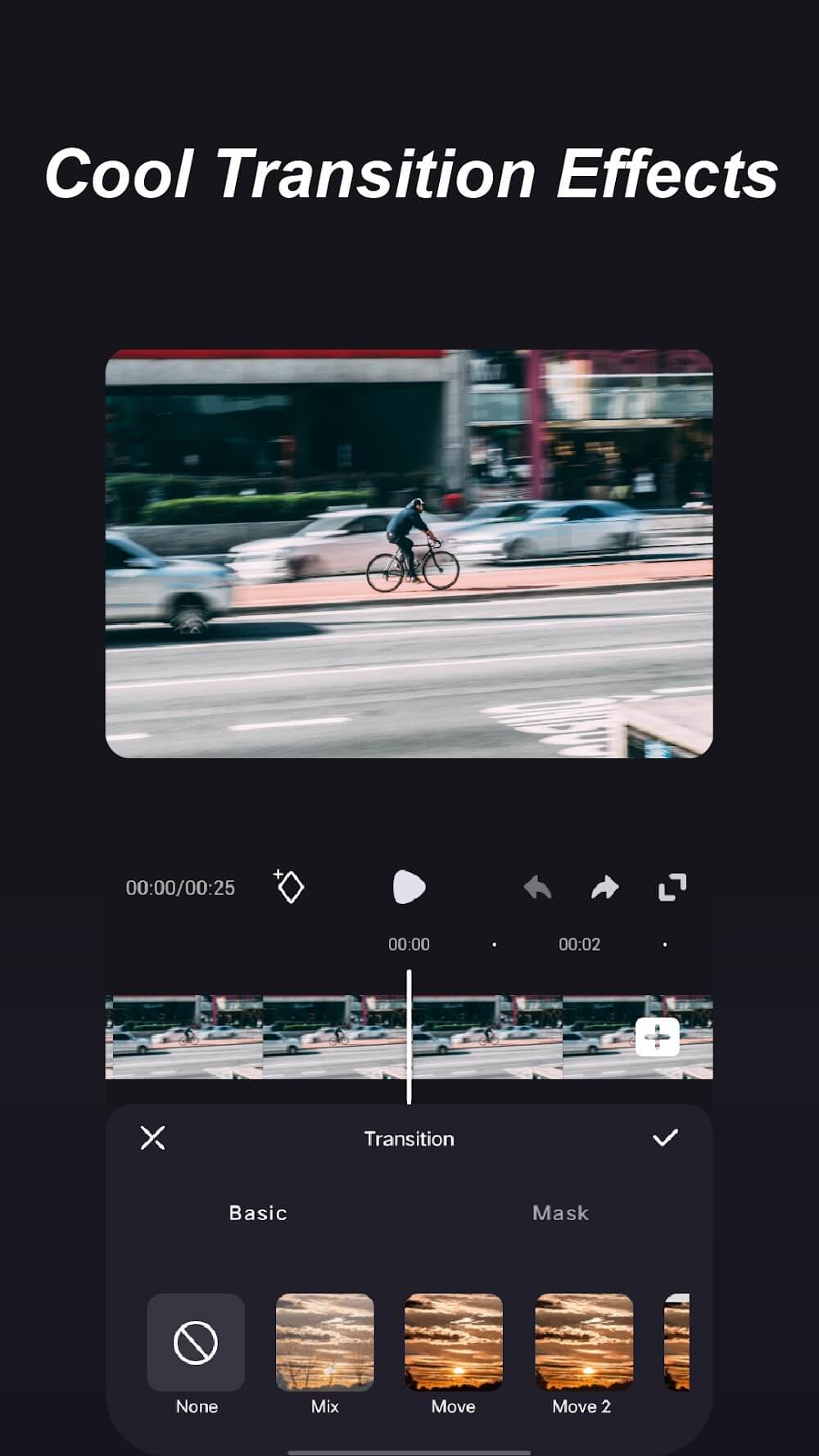Select the None transition option
This screenshot has height=1456, width=819.
(x=196, y=1342)
